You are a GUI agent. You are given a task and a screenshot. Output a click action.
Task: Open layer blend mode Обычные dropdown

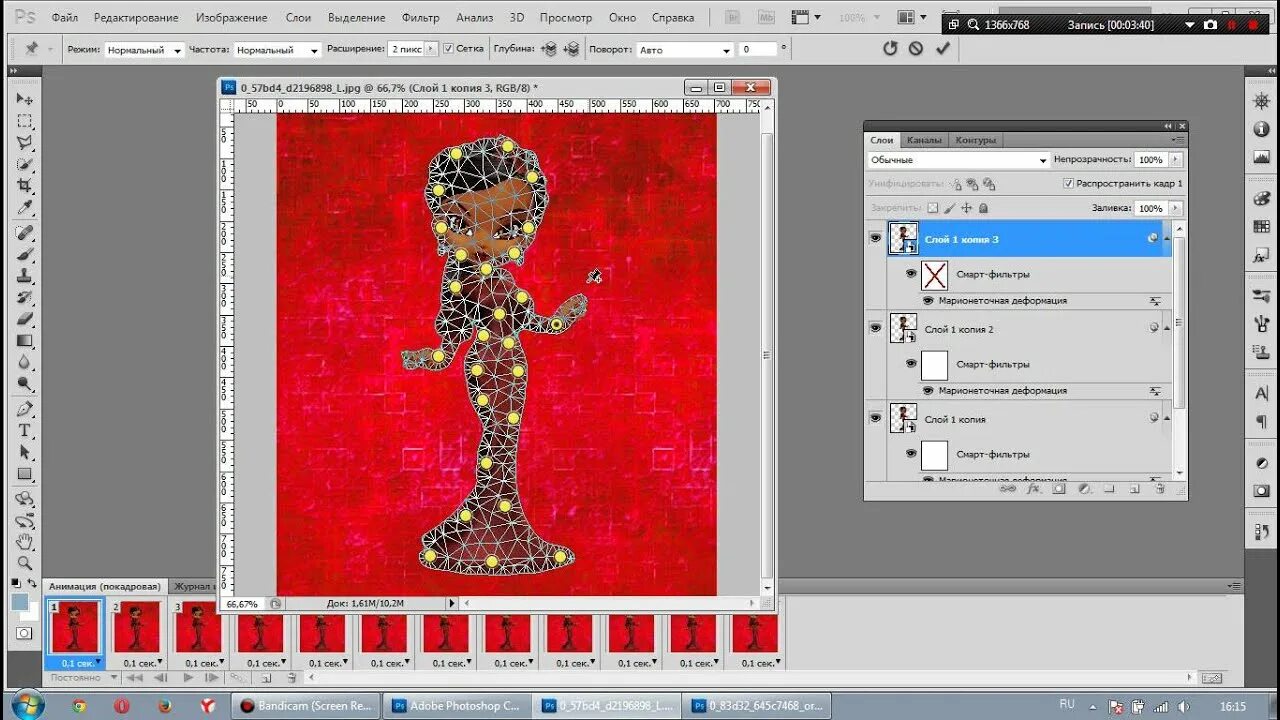958,160
